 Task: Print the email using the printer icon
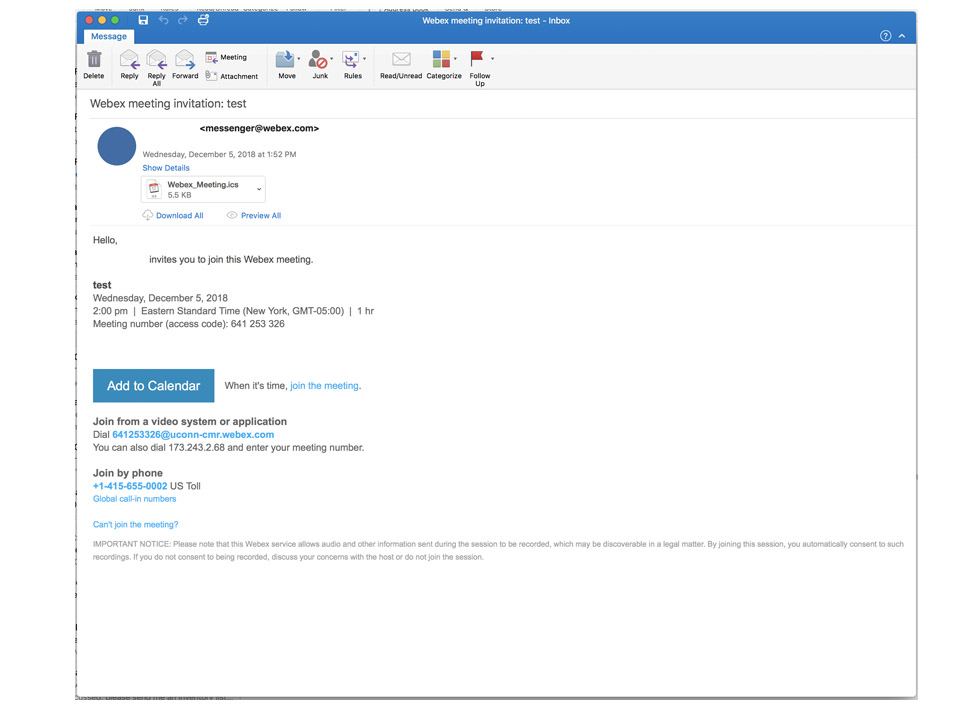coord(203,20)
